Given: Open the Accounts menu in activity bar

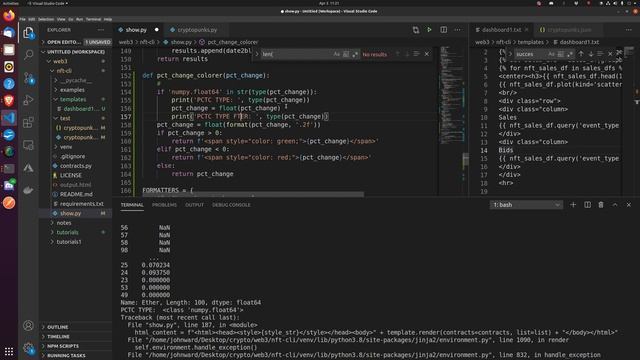Looking at the screenshot, I should [x=29, y=325].
